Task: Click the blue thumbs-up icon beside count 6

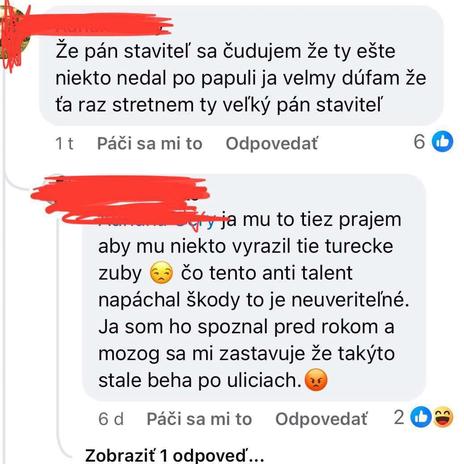Action: (442, 141)
